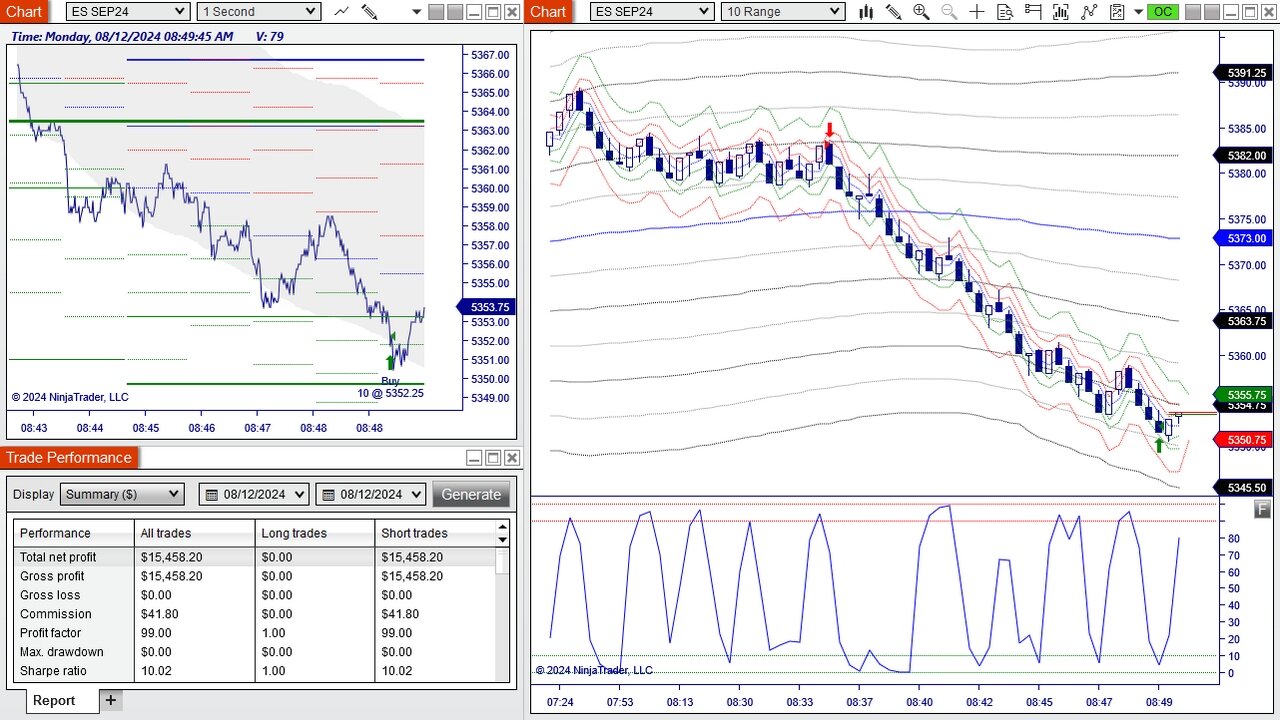Click second link square on right chart
The image size is (1280, 720).
[x=1211, y=12]
